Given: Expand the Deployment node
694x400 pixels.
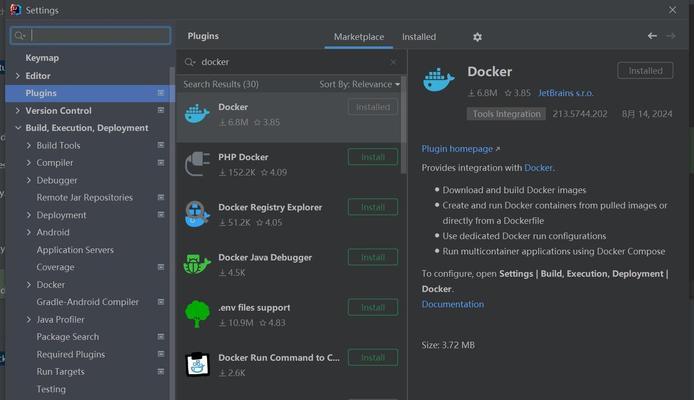Looking at the screenshot, I should [29, 215].
